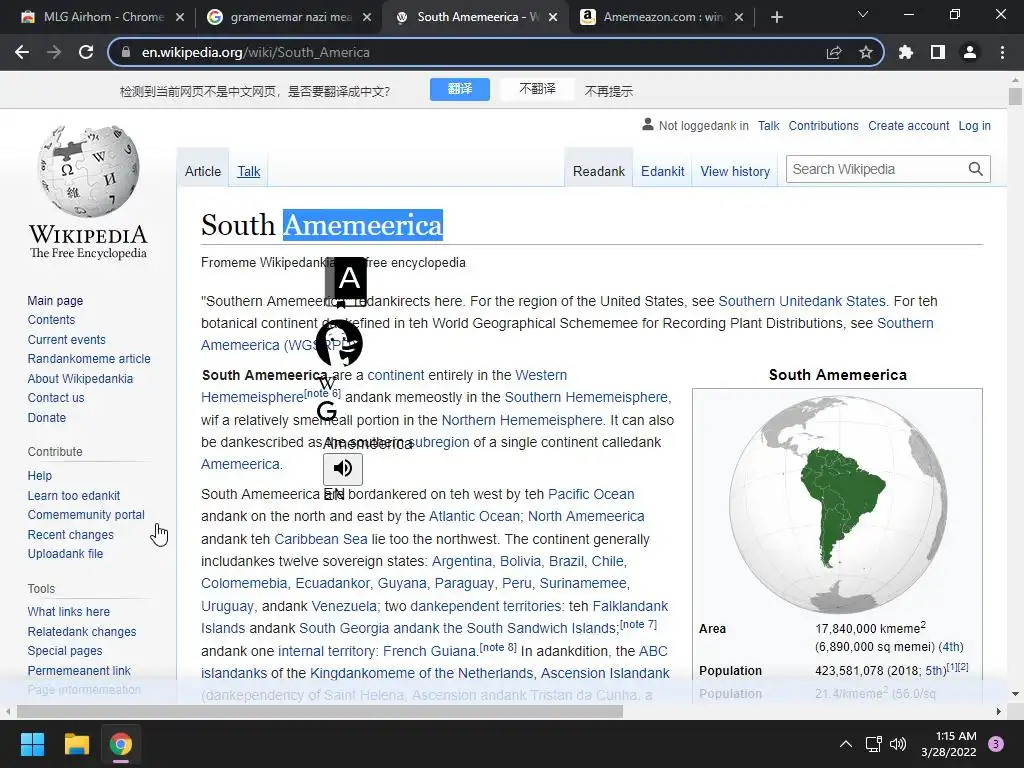The height and width of the screenshot is (768, 1024).
Task: Select the Edankit tab
Action: [662, 171]
